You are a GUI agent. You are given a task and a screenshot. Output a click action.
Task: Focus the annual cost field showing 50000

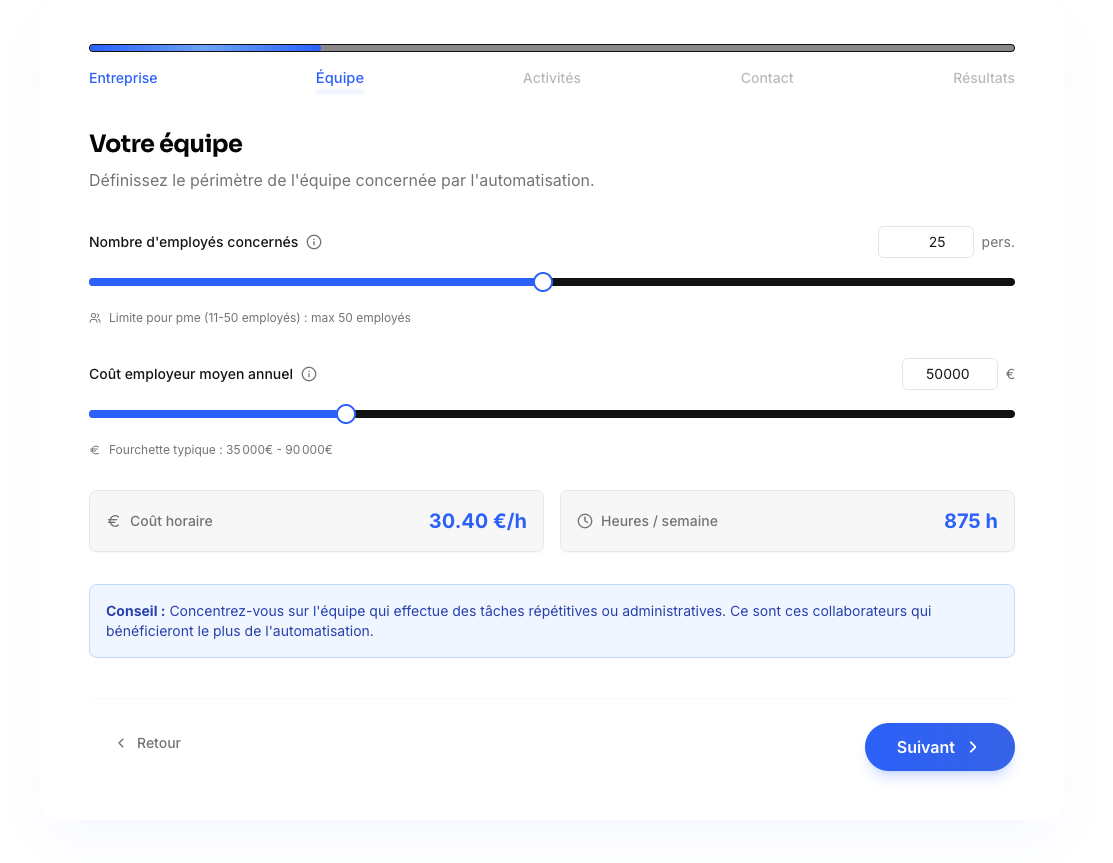[950, 374]
